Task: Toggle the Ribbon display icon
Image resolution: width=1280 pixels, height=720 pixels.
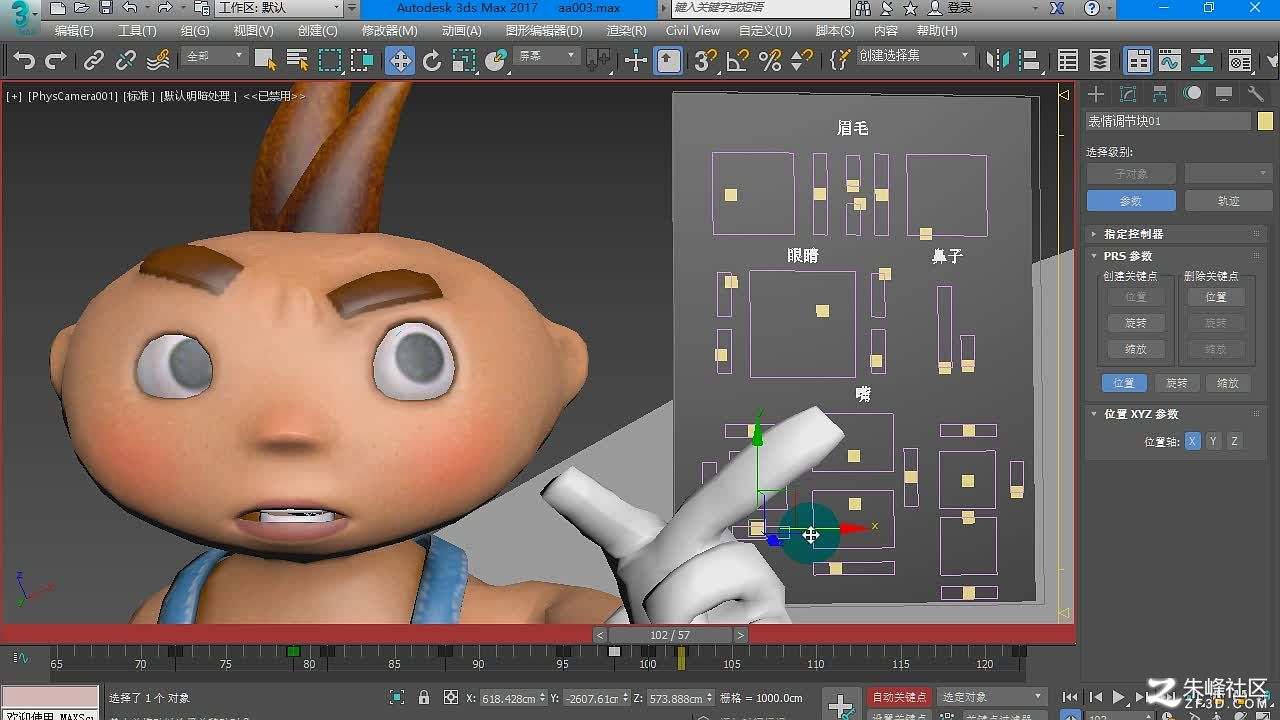Action: pyautogui.click(x=1139, y=61)
